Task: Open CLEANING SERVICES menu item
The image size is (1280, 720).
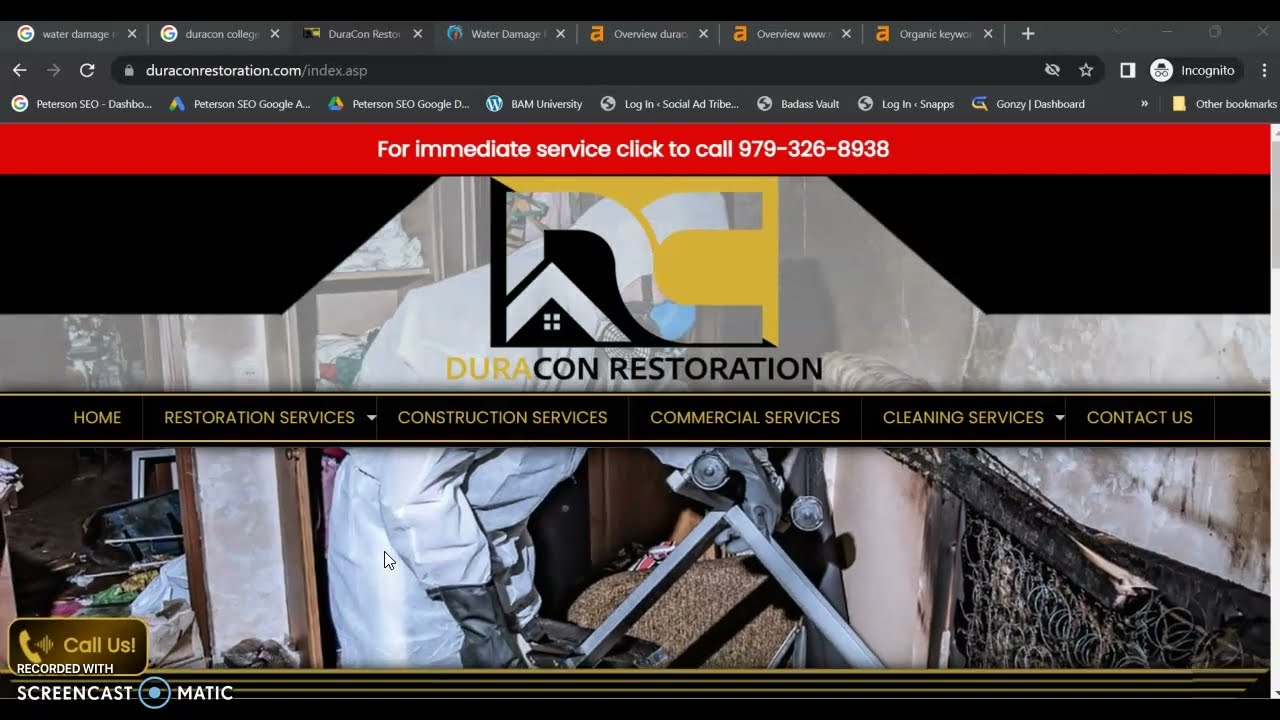Action: coord(963,418)
